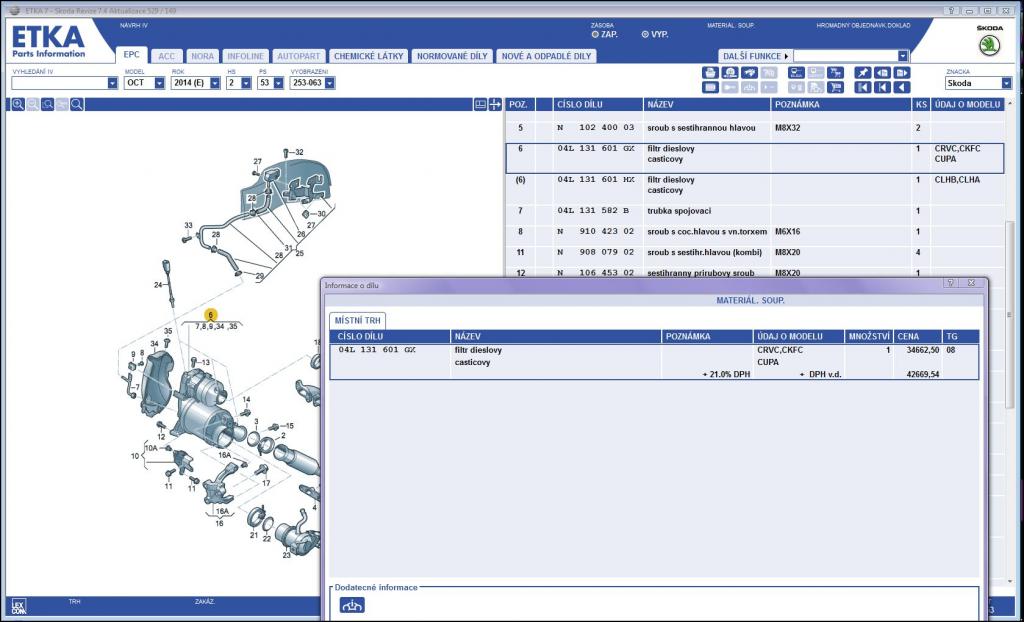
Task: Click top-row shopping cart icon
Action: (x=835, y=73)
